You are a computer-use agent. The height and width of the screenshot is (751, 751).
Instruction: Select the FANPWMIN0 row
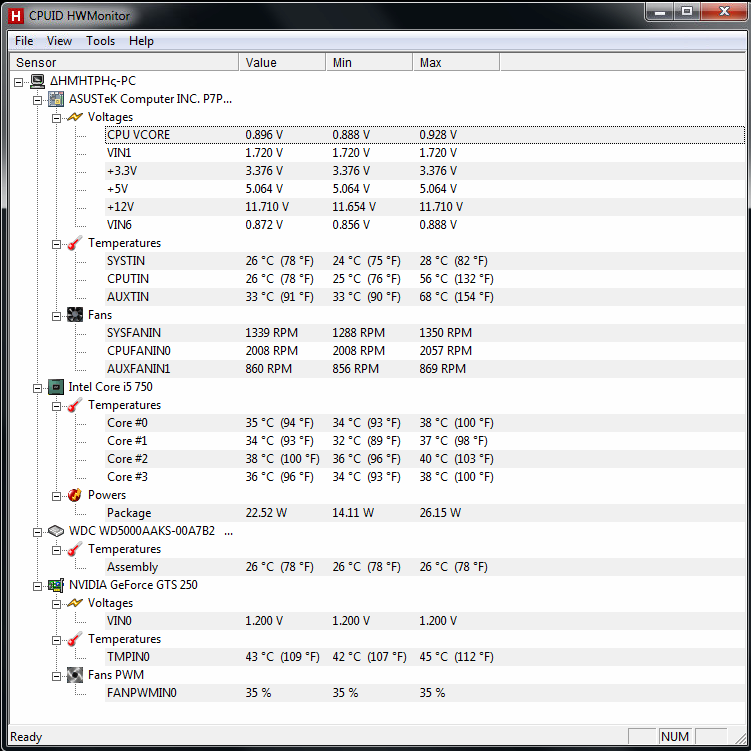(x=425, y=693)
